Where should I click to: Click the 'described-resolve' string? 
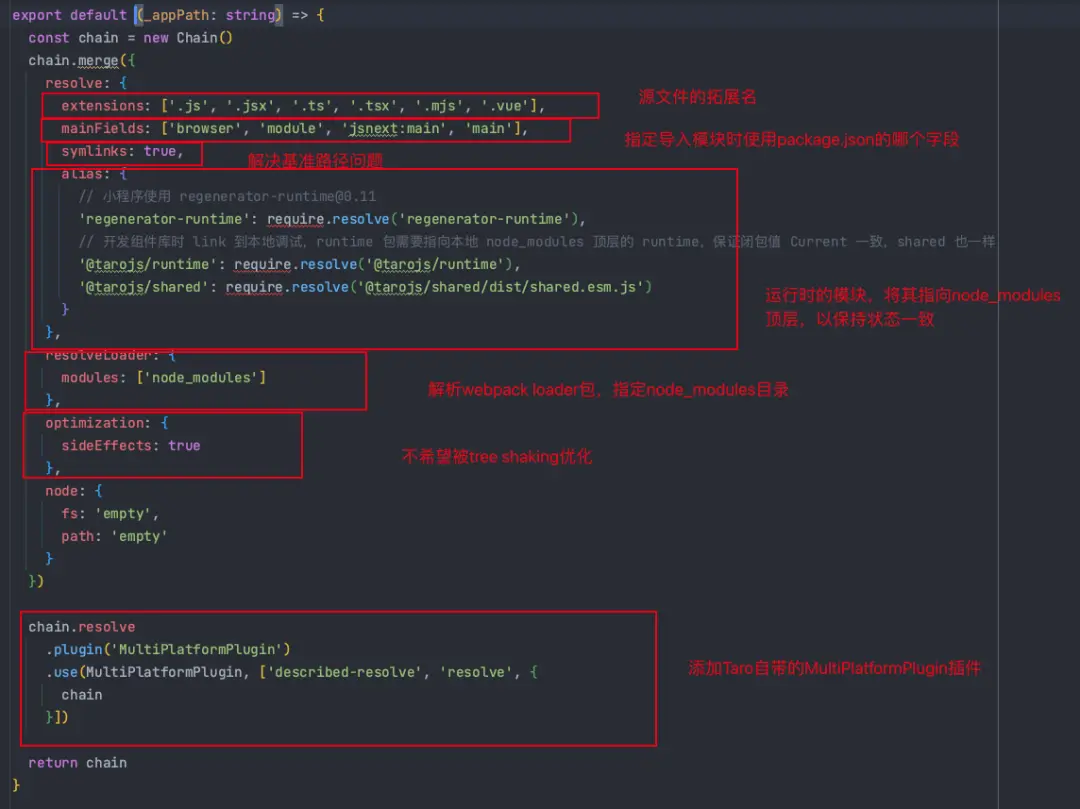[344, 673]
